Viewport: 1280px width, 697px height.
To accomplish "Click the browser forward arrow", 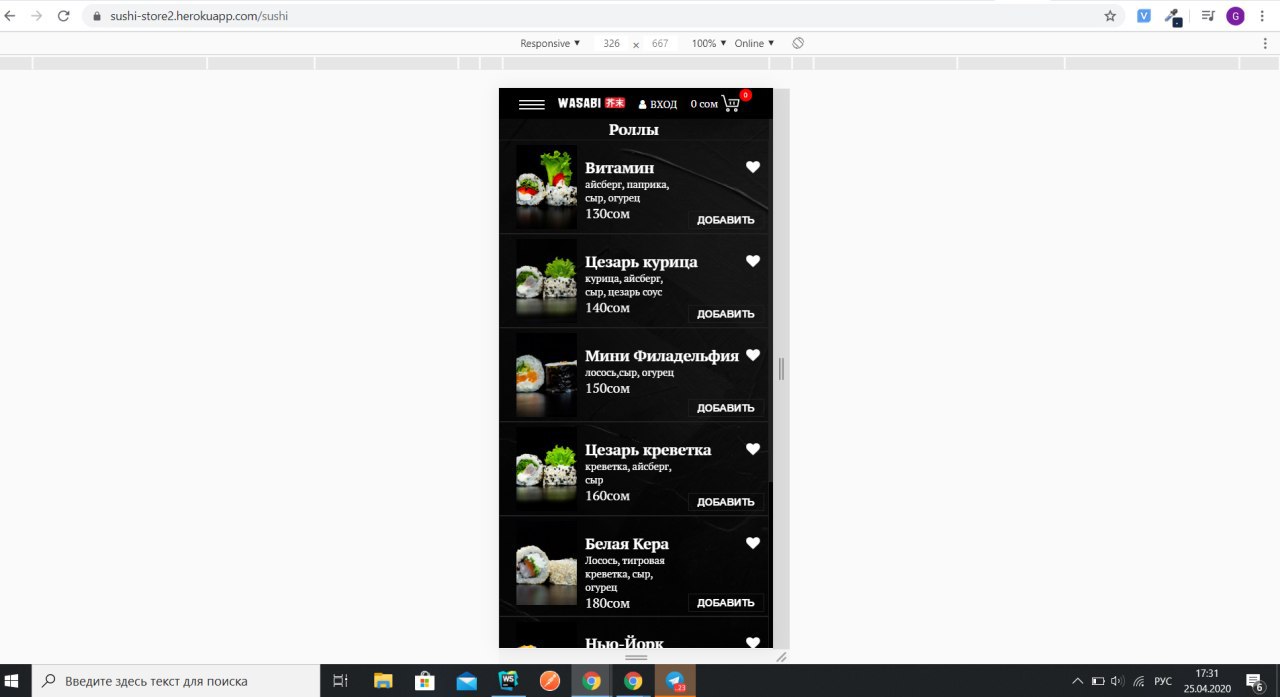I will 37,16.
